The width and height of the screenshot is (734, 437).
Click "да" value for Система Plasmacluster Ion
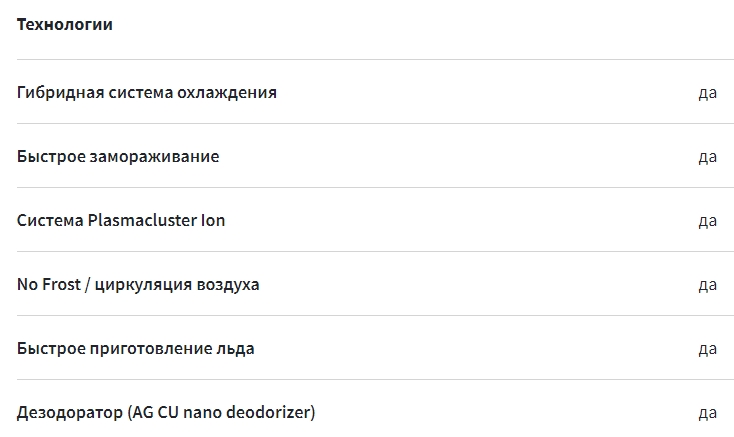pos(707,221)
